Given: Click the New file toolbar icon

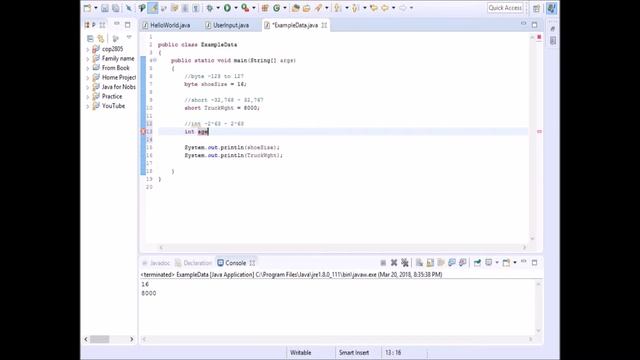Looking at the screenshot, I should (x=87, y=8).
